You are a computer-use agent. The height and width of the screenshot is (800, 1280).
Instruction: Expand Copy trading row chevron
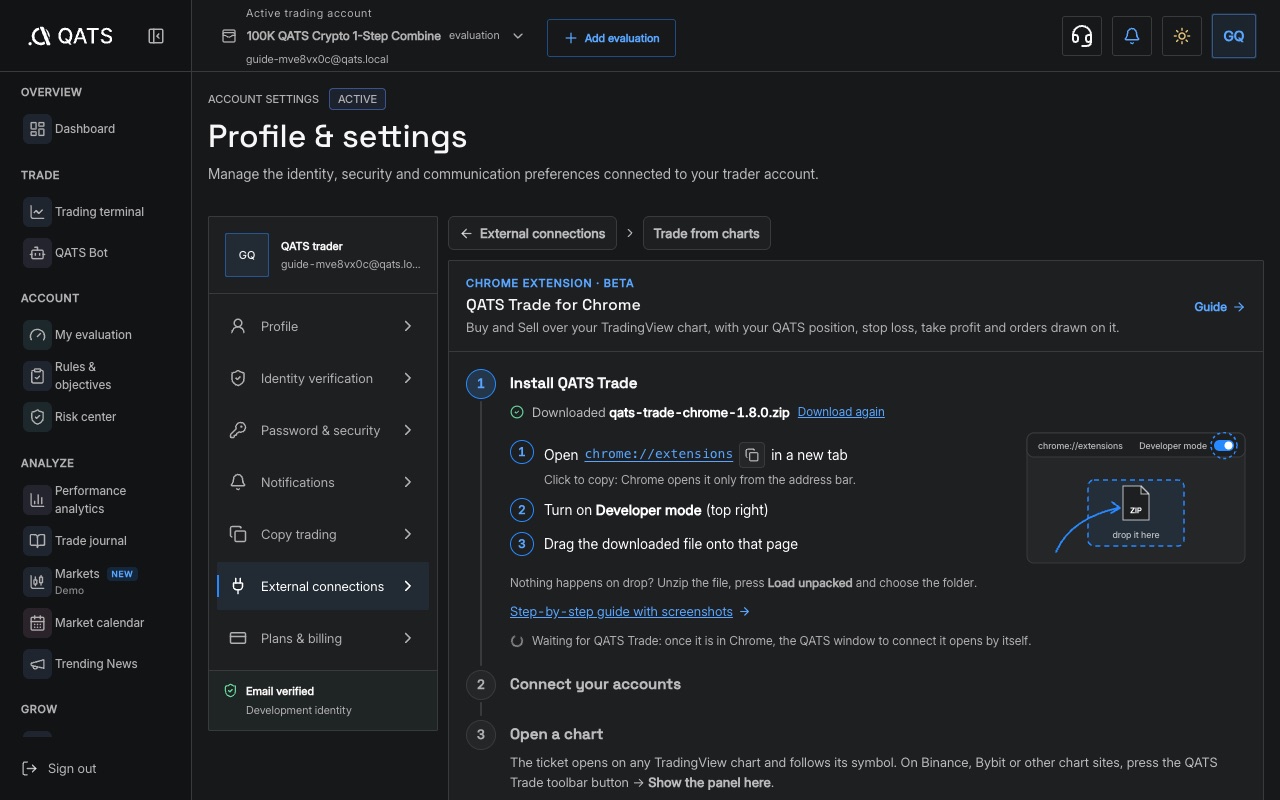(408, 534)
